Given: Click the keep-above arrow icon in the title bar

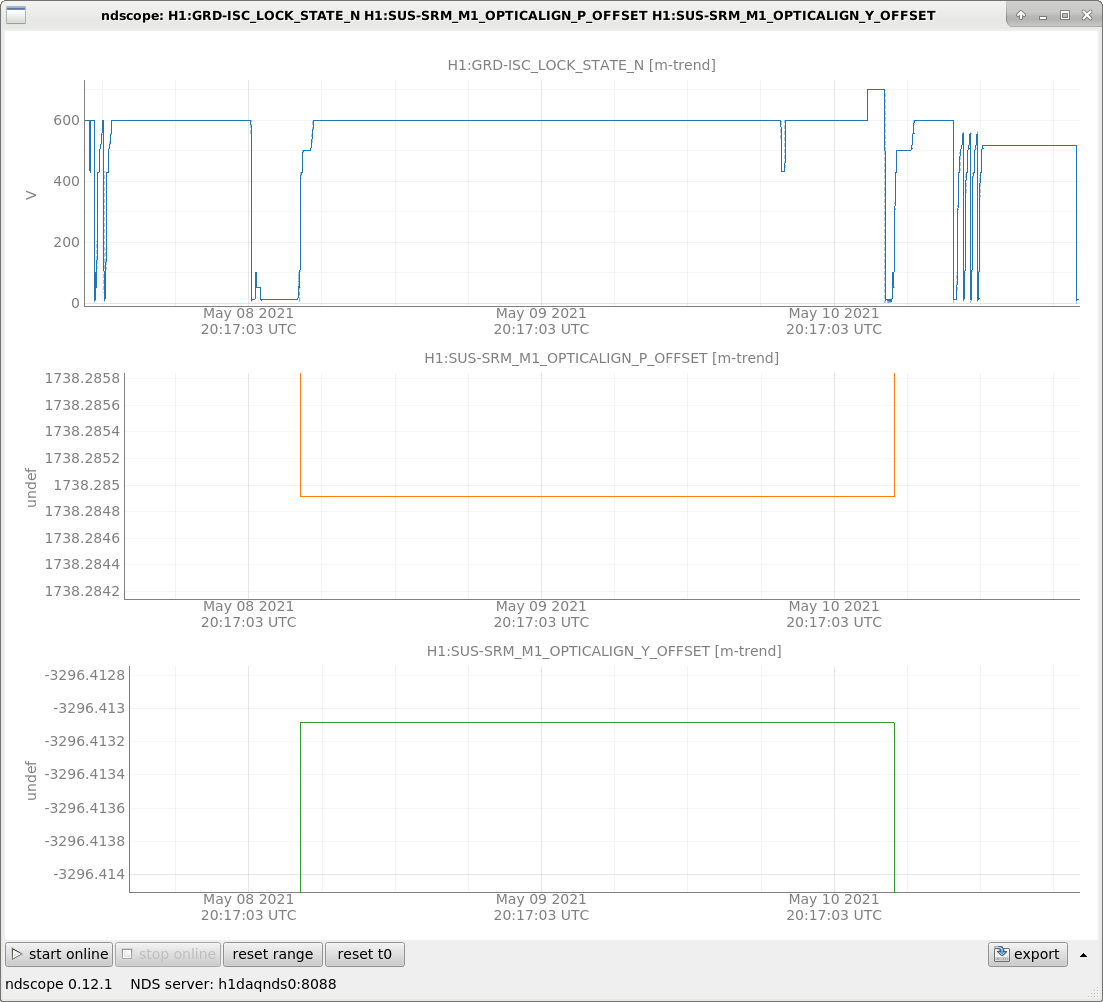Looking at the screenshot, I should [1021, 15].
